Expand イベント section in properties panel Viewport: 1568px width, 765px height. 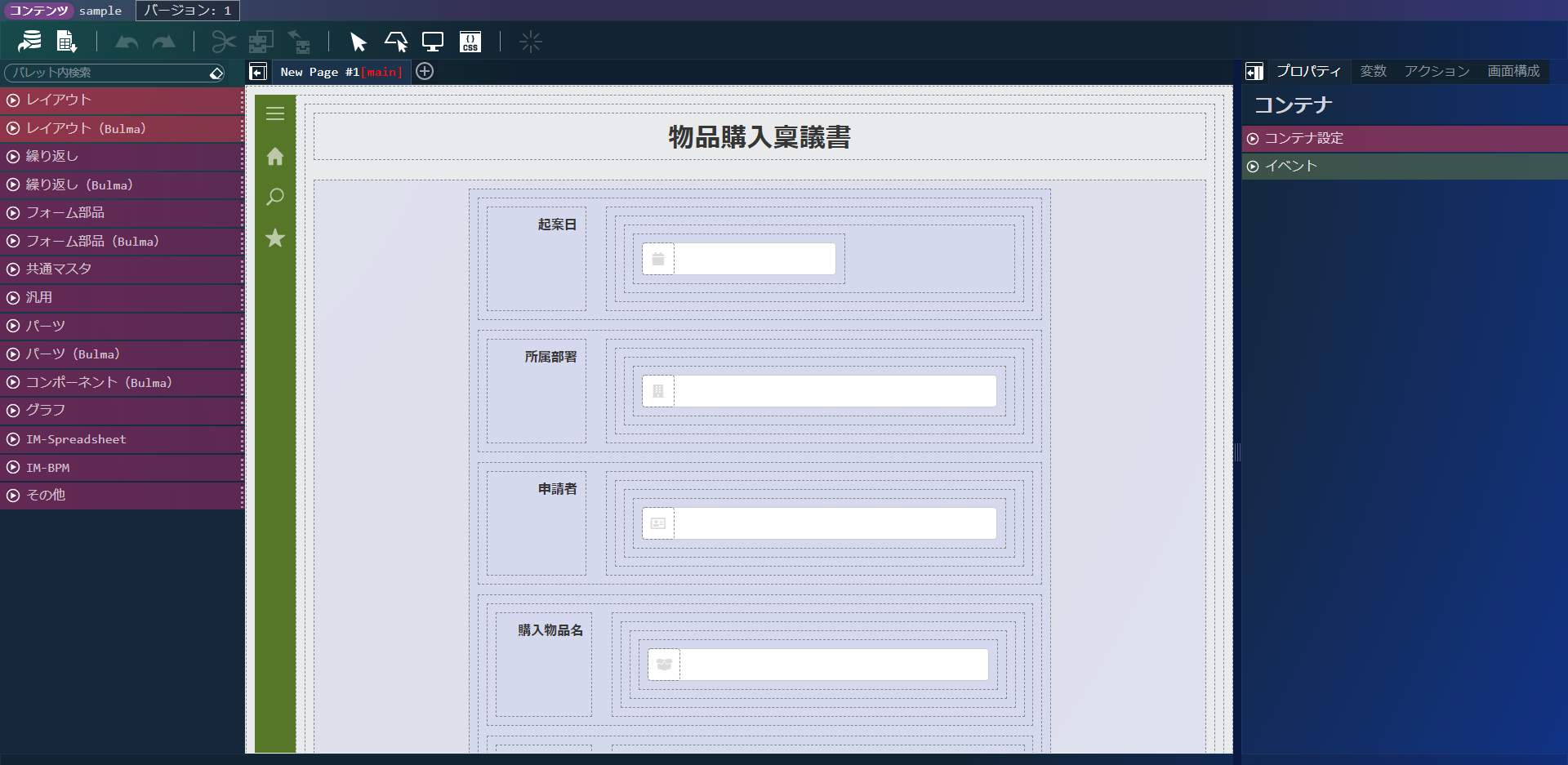tap(1405, 167)
